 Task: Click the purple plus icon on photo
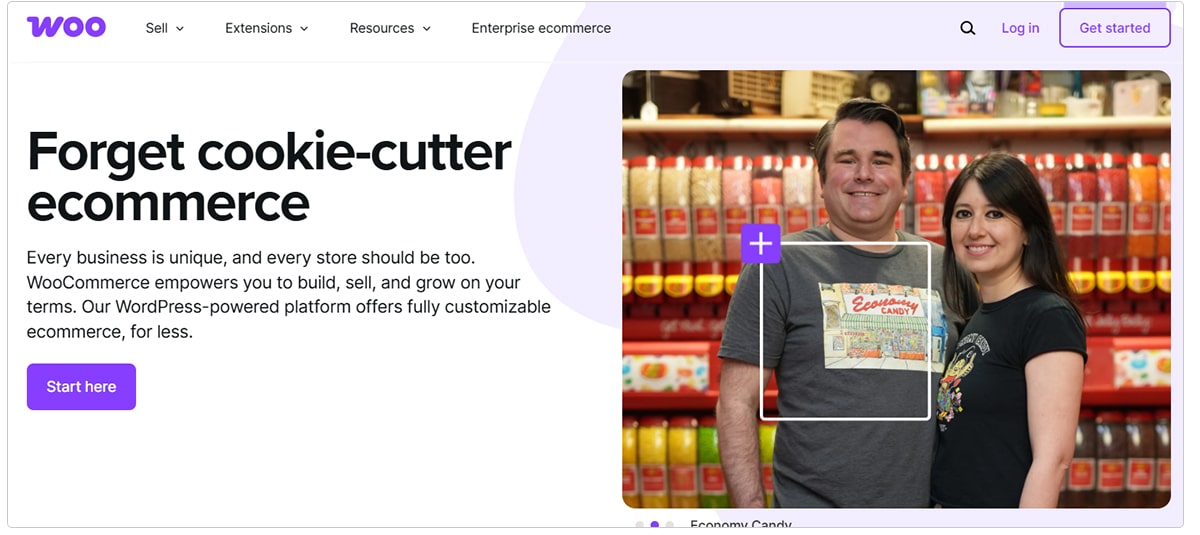[x=761, y=243]
